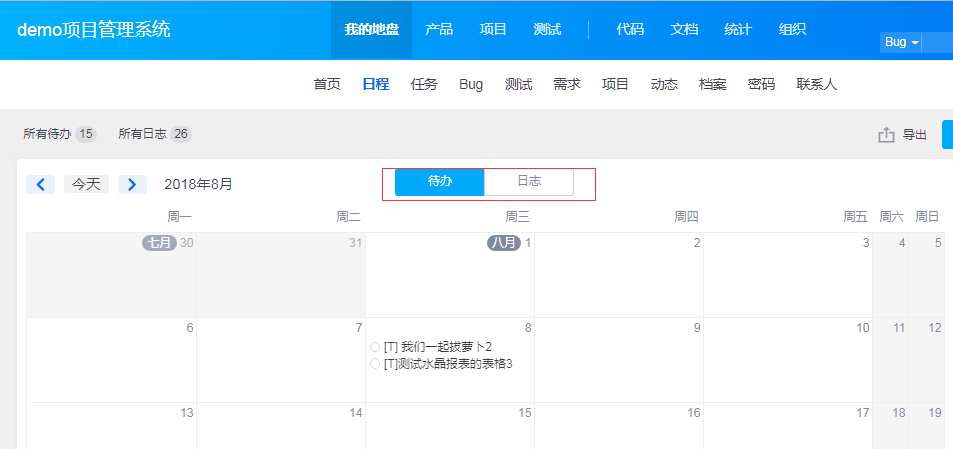The height and width of the screenshot is (449, 953).
Task: Select the day 6 calendar cell
Action: tap(111, 360)
